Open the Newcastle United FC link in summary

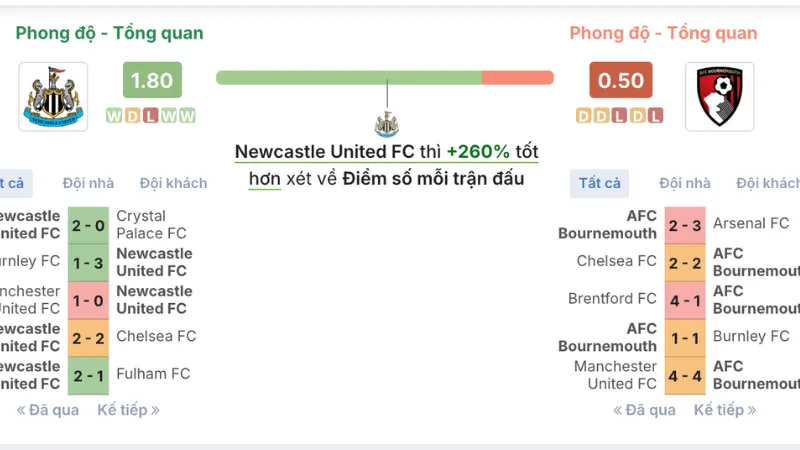point(324,152)
